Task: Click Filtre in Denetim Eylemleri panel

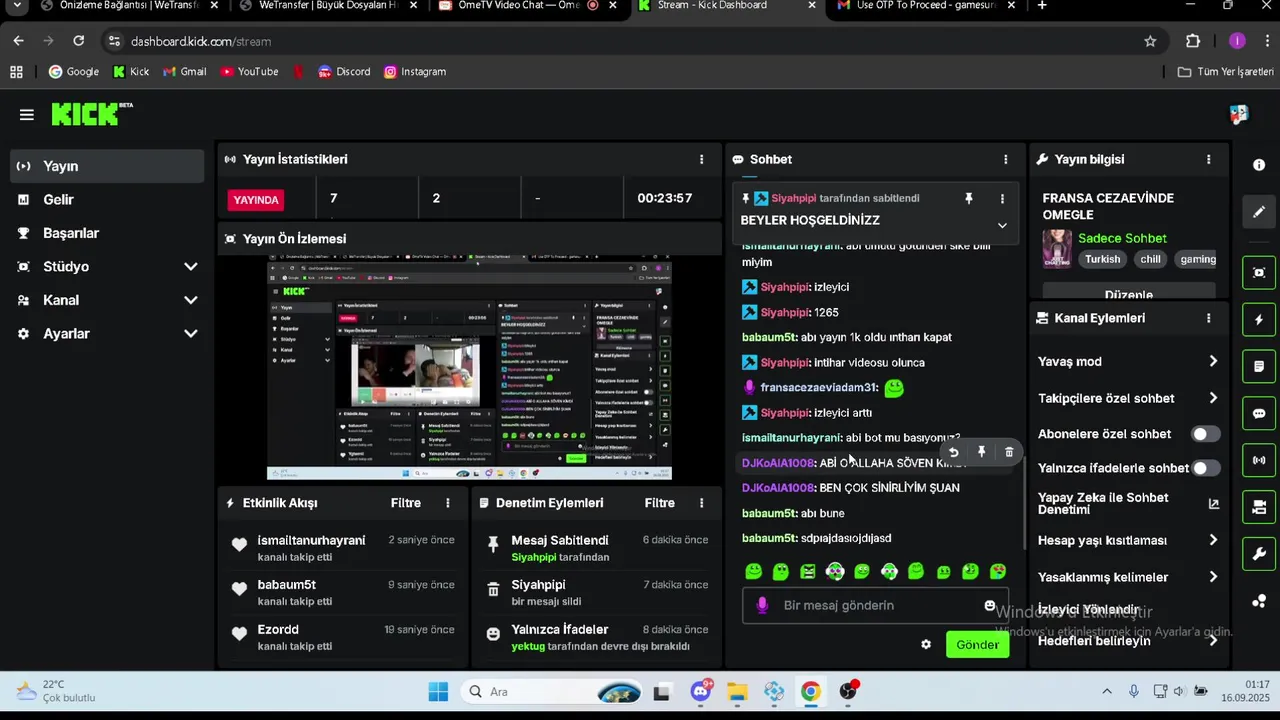Action: coord(660,503)
